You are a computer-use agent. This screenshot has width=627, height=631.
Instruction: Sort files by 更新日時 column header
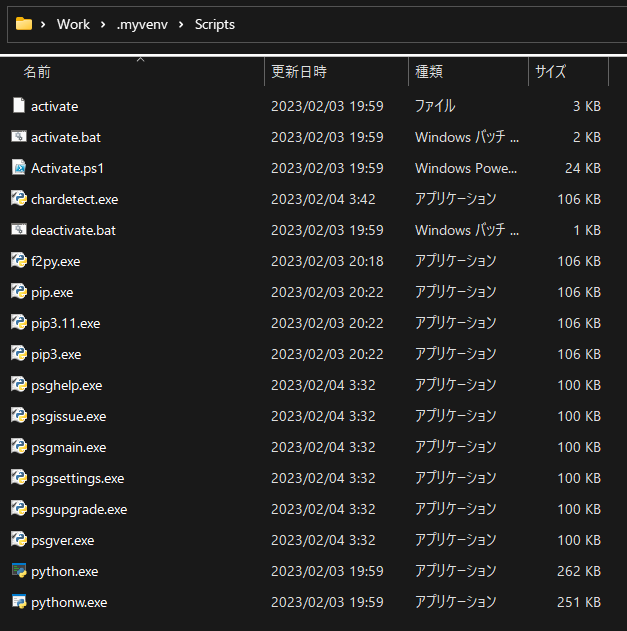[x=298, y=72]
